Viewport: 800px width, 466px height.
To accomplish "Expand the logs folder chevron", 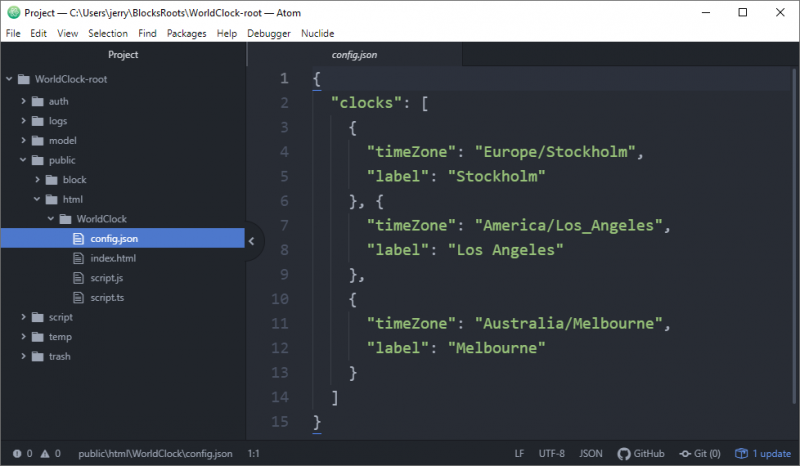I will coord(23,120).
